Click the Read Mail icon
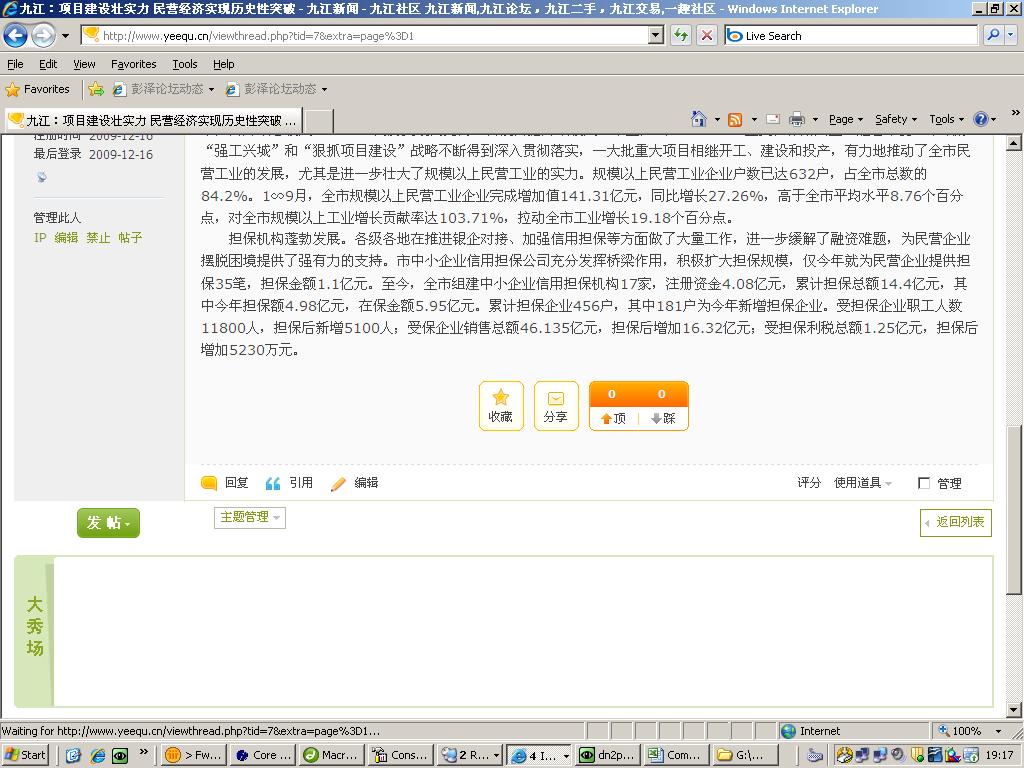The height and width of the screenshot is (768, 1024). [x=773, y=120]
